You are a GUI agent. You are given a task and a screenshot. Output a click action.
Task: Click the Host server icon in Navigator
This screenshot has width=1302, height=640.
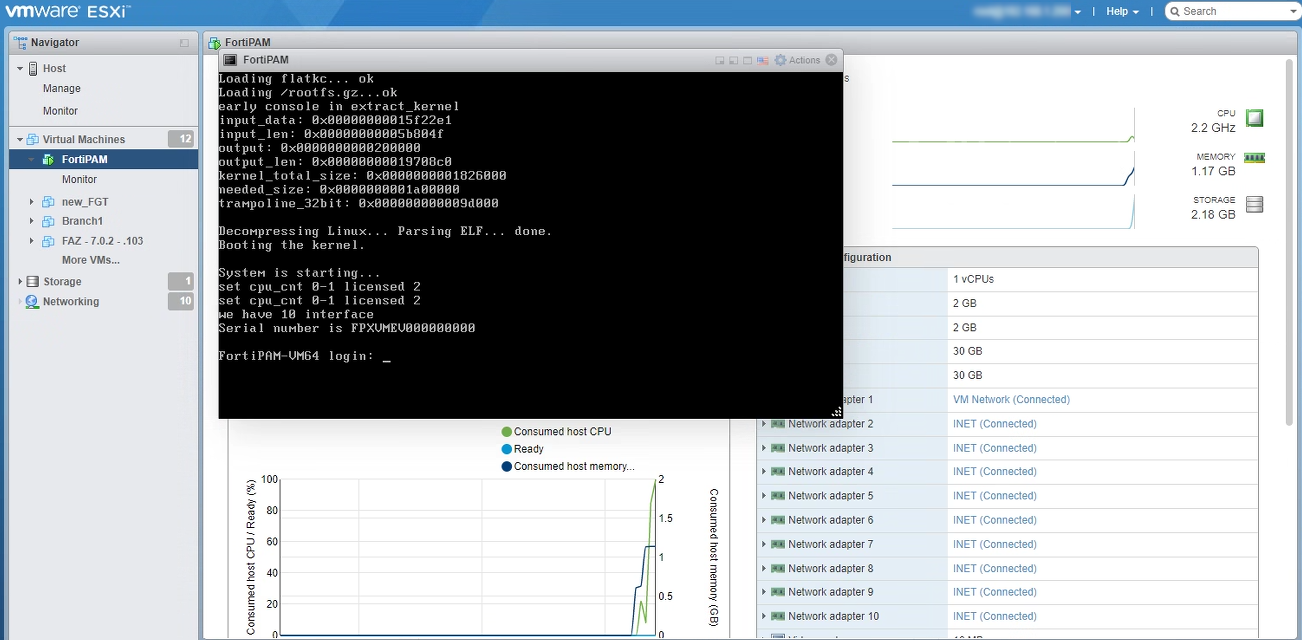click(x=32, y=68)
